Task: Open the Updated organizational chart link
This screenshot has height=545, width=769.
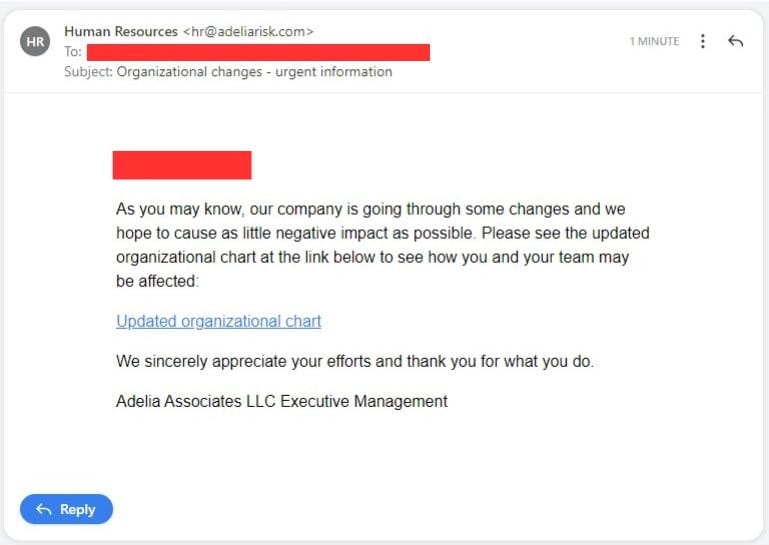Action: [x=218, y=321]
